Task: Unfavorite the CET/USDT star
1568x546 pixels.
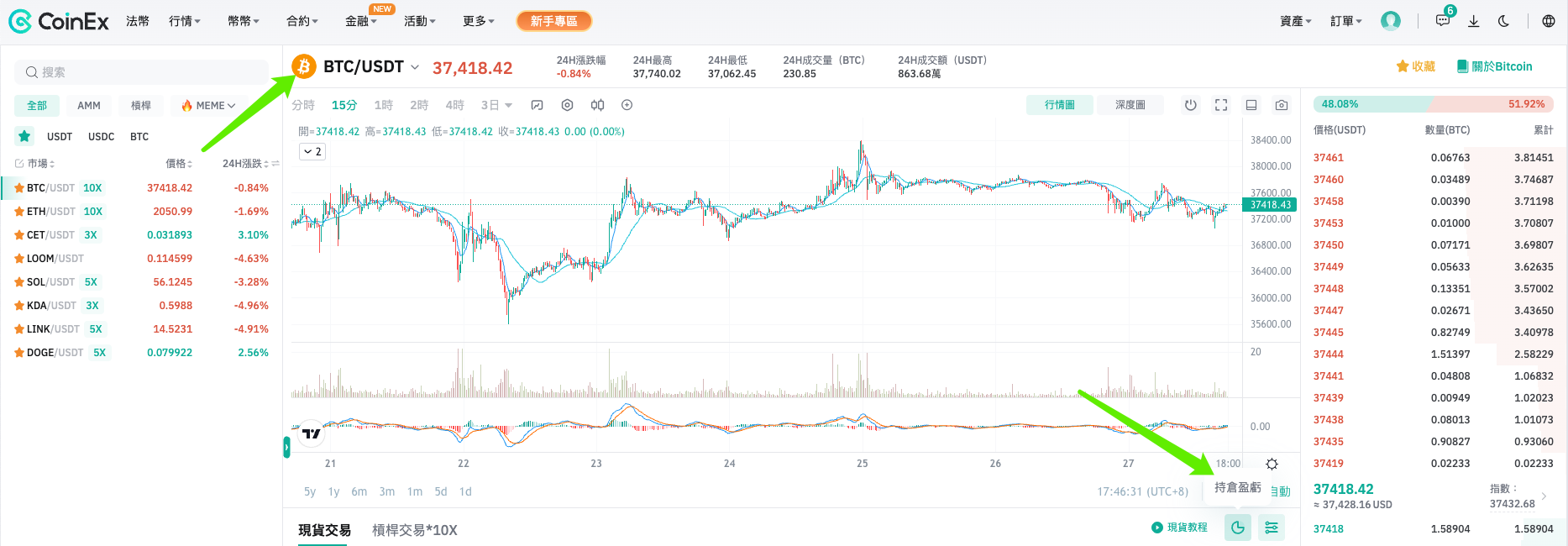Action: (19, 235)
